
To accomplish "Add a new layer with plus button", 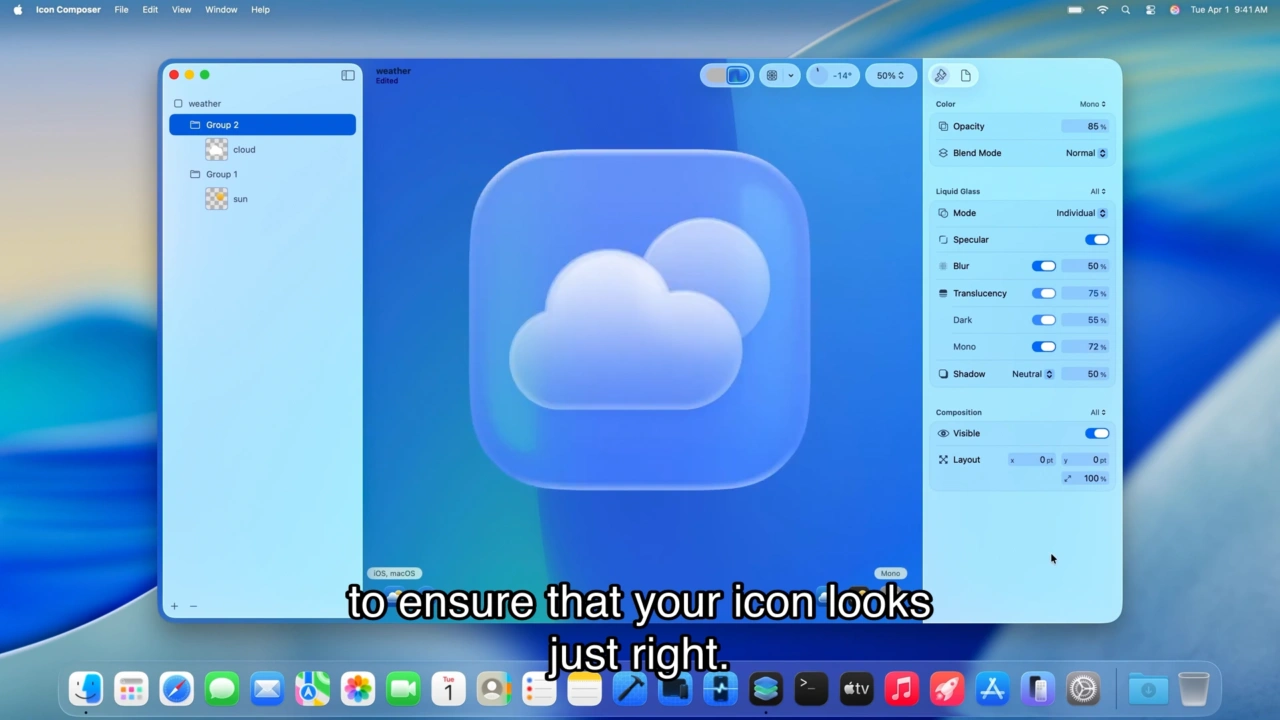I will tap(174, 606).
